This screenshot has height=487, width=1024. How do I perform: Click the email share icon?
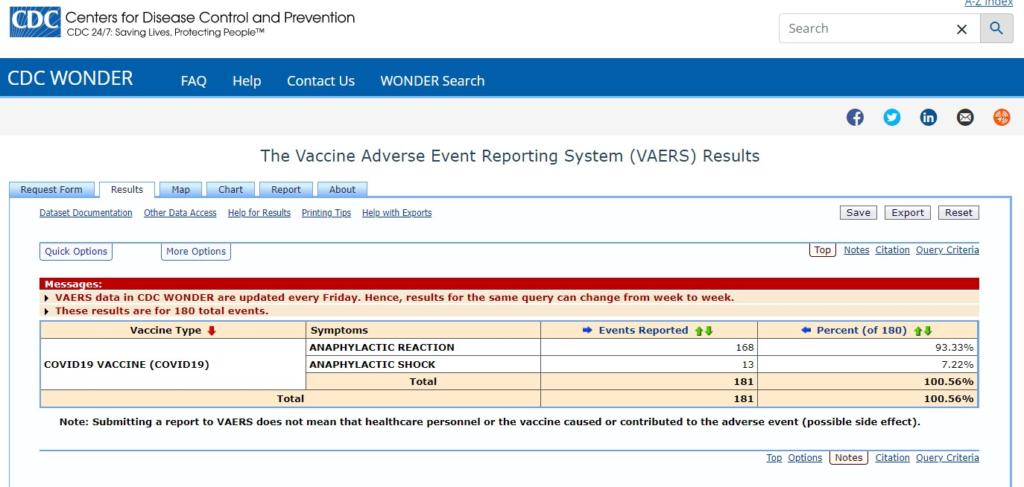(965, 117)
